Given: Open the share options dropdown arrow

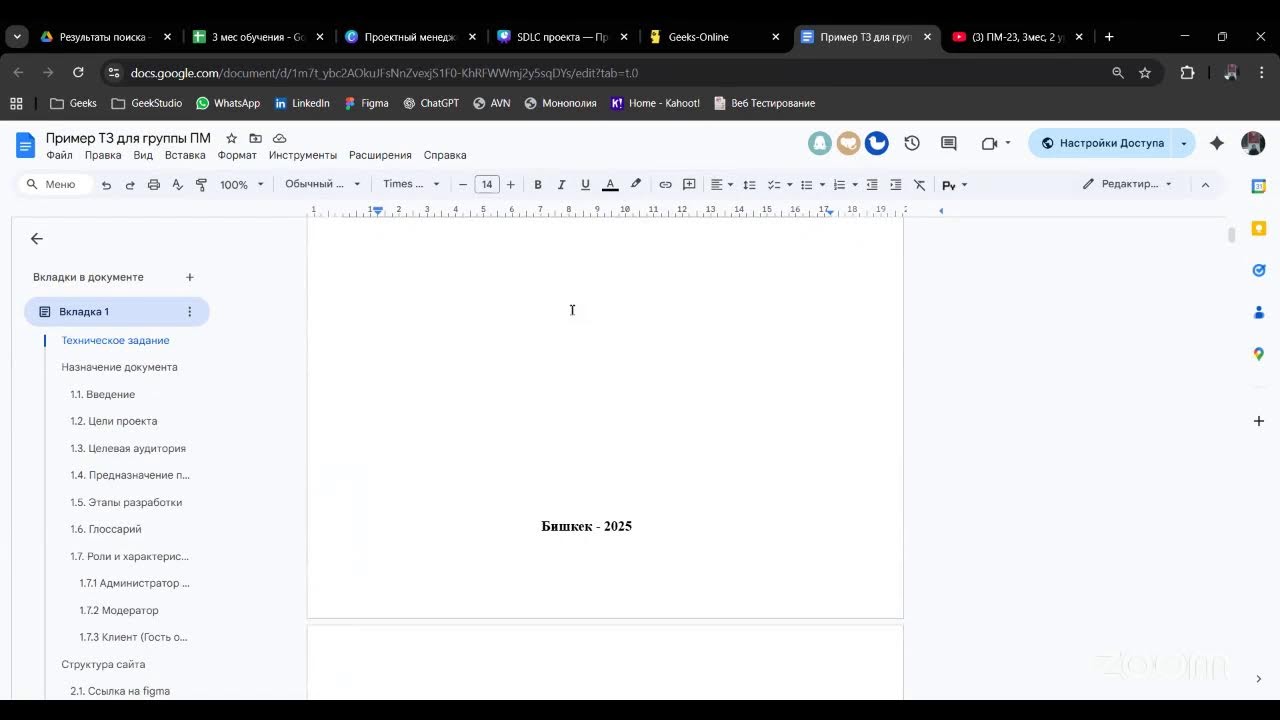Looking at the screenshot, I should [1184, 143].
